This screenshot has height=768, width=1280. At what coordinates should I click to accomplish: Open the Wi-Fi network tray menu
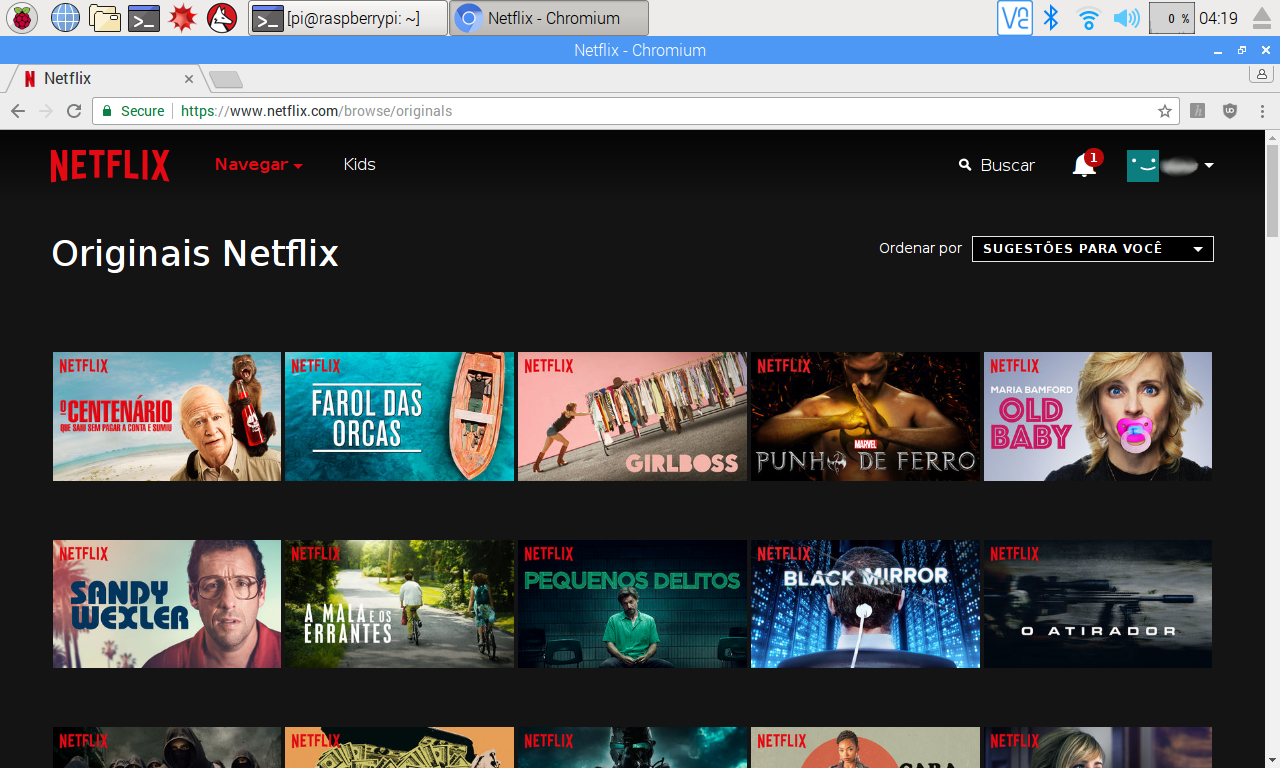(x=1088, y=18)
